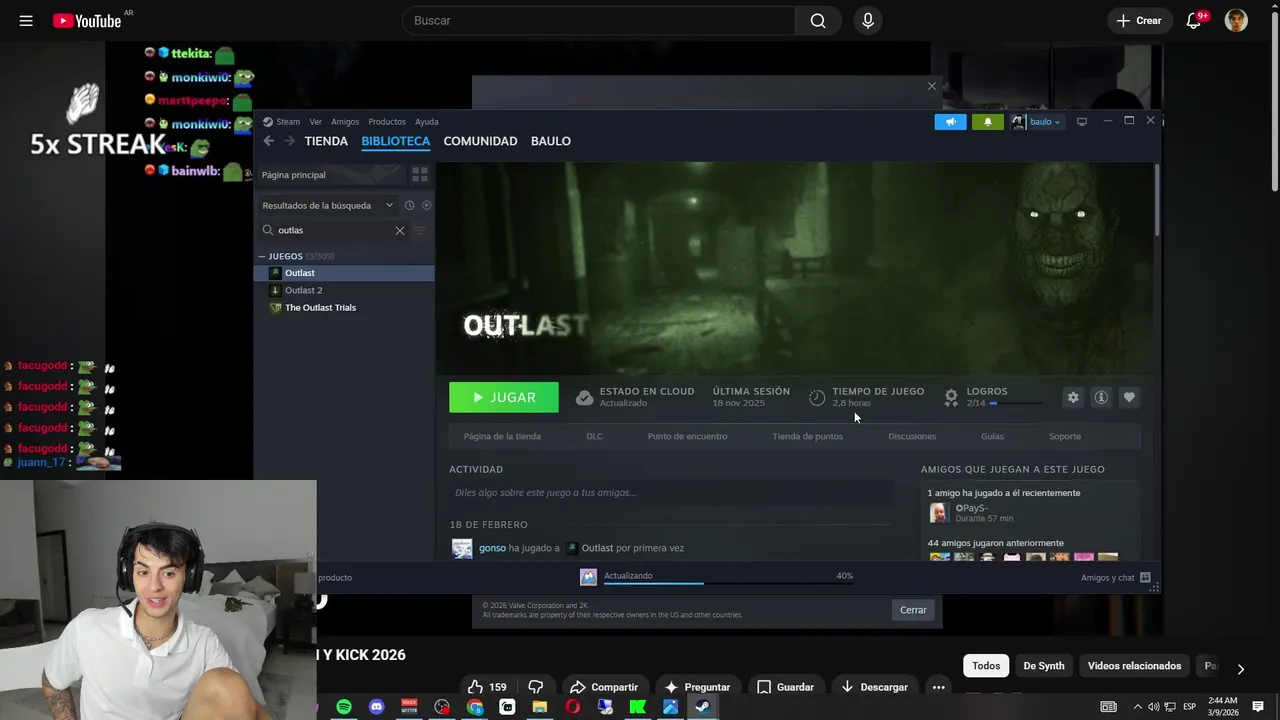The image size is (1280, 720).
Task: Open Punto de encuentro link
Action: (x=687, y=436)
